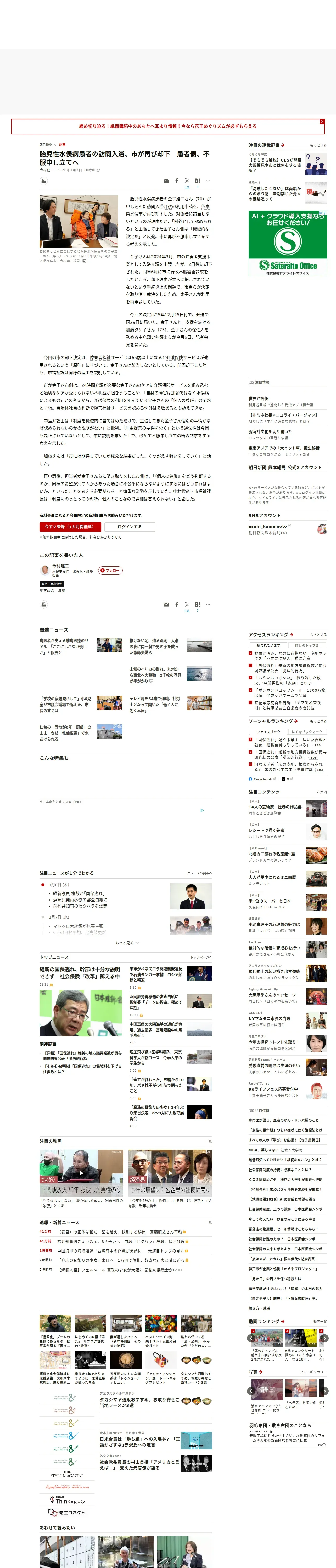Viewport: 336px width, 1568px height.
Task: Select はてなブックマーク tab
Action: (307, 732)
